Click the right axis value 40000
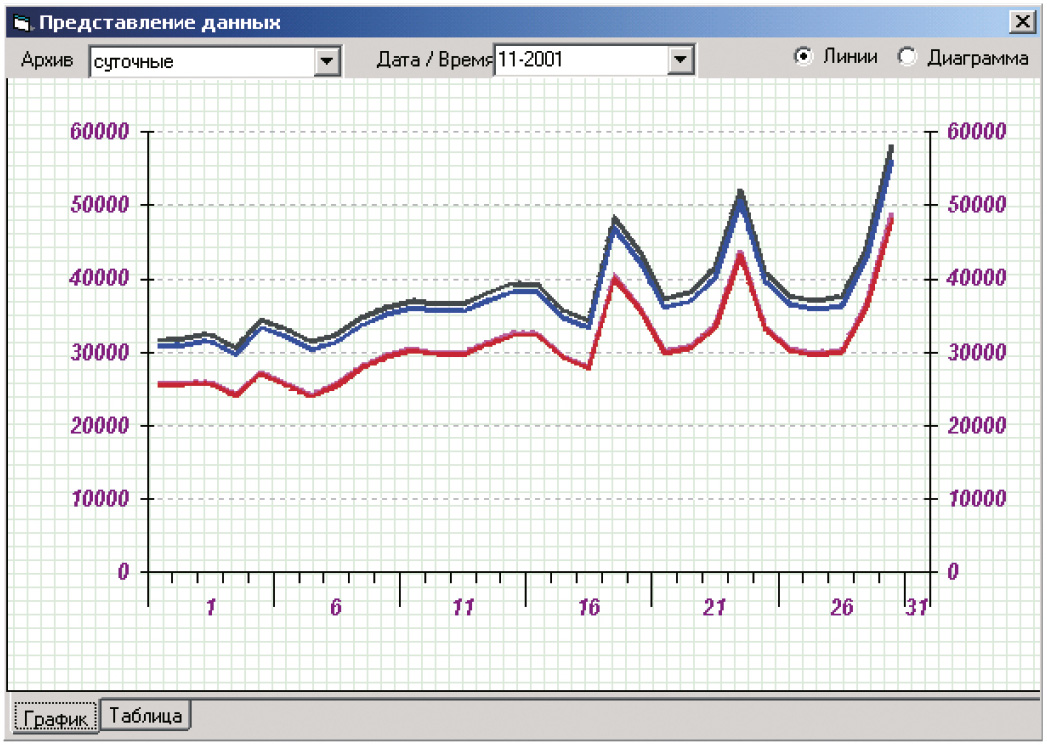 click(x=976, y=278)
